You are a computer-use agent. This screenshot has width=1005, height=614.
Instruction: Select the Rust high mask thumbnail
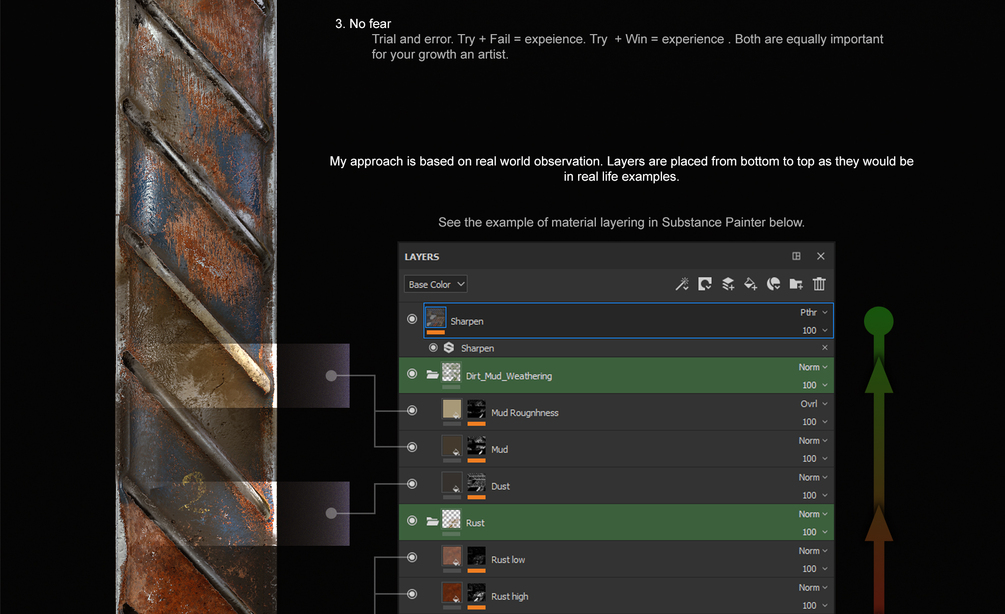(x=476, y=593)
